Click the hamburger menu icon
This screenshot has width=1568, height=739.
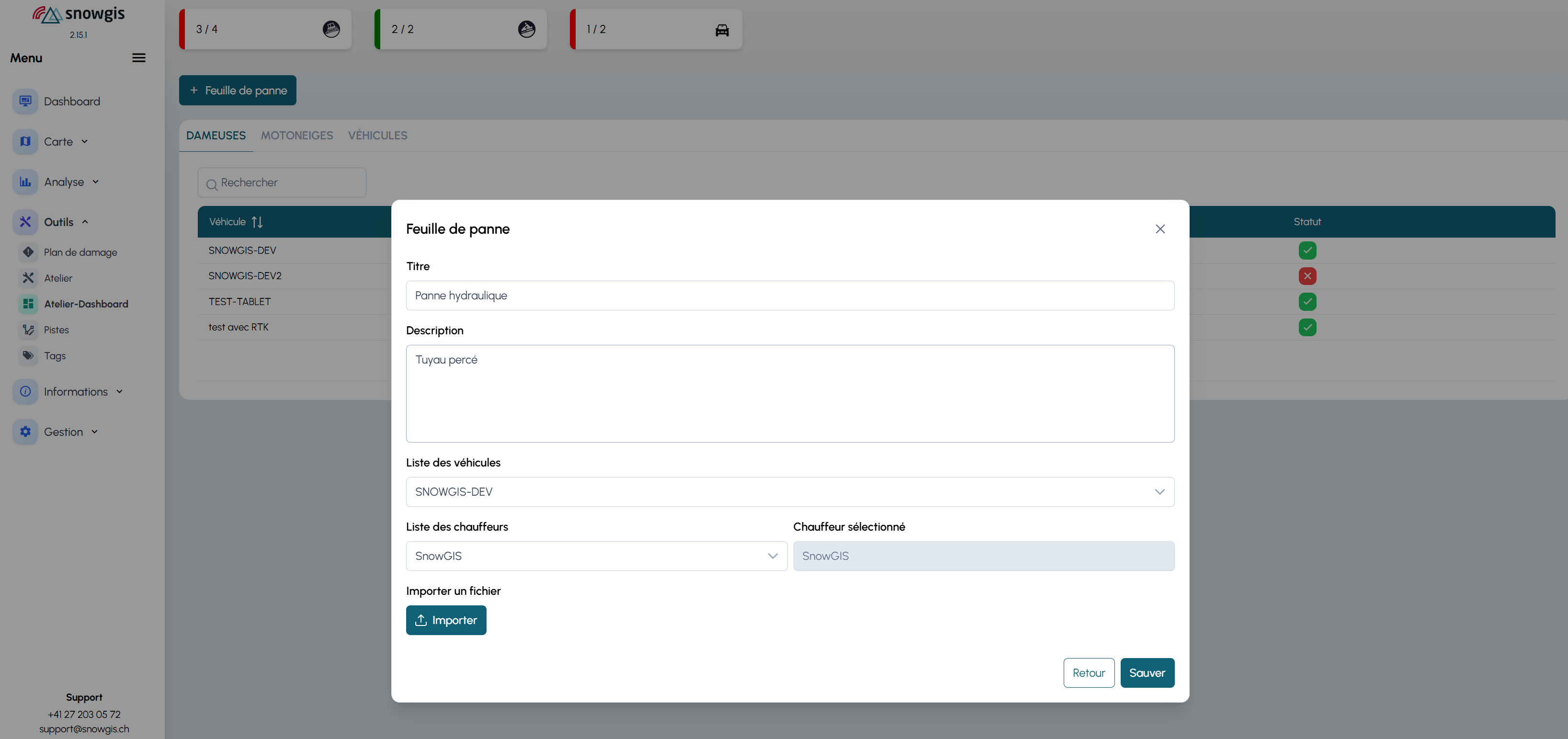139,58
